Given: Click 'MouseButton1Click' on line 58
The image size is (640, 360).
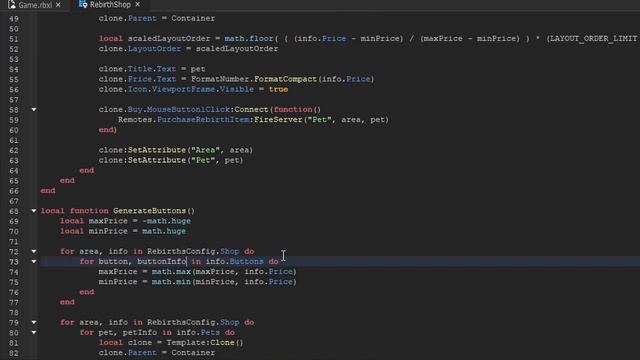Looking at the screenshot, I should 189,109.
